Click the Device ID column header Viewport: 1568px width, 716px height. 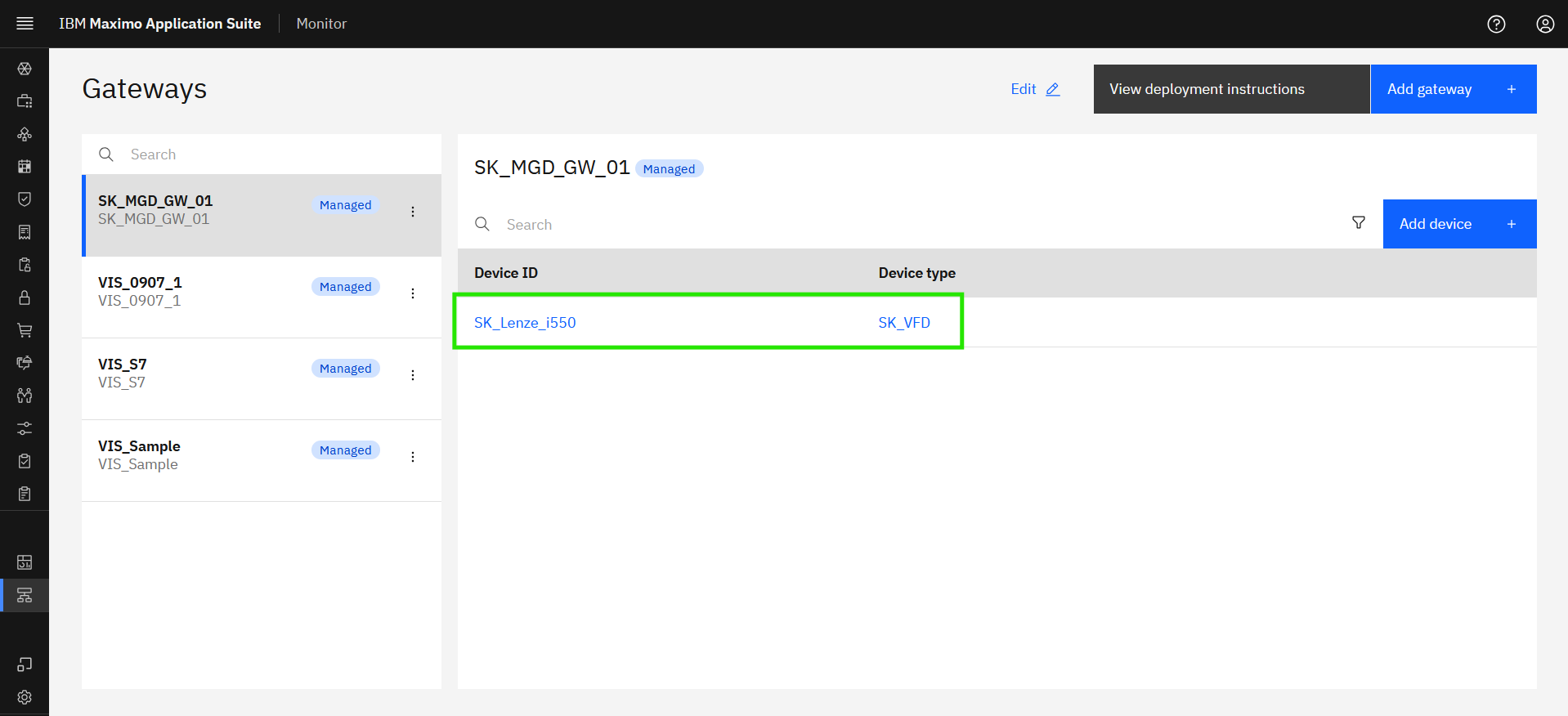[506, 273]
